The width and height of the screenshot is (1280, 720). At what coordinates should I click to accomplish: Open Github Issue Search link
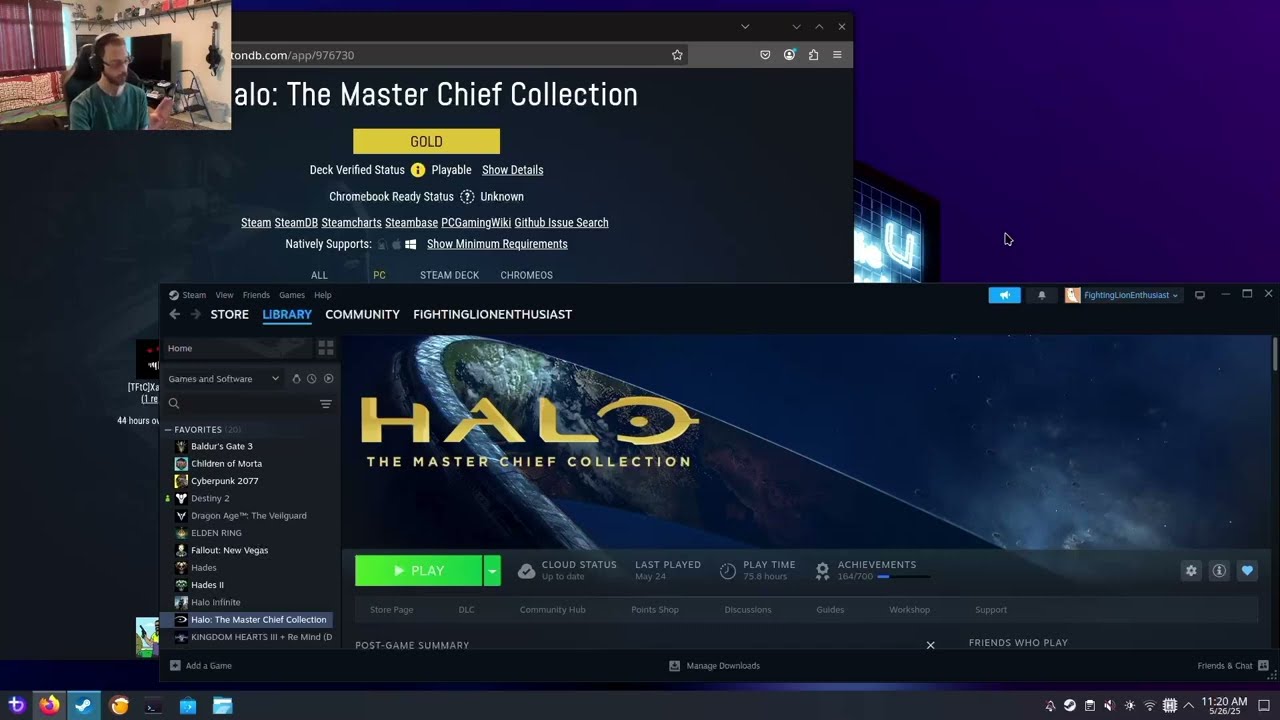561,223
